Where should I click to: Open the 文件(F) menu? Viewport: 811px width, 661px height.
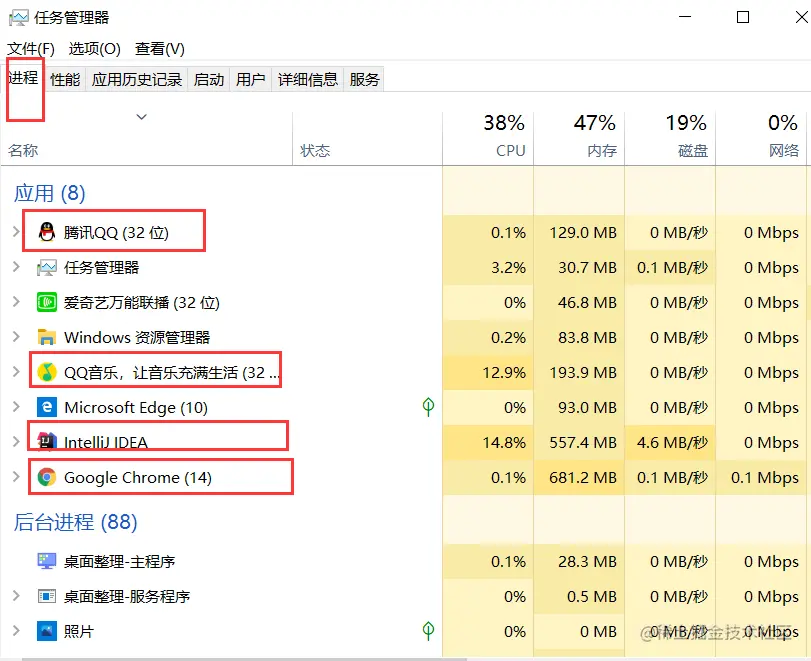pos(31,49)
